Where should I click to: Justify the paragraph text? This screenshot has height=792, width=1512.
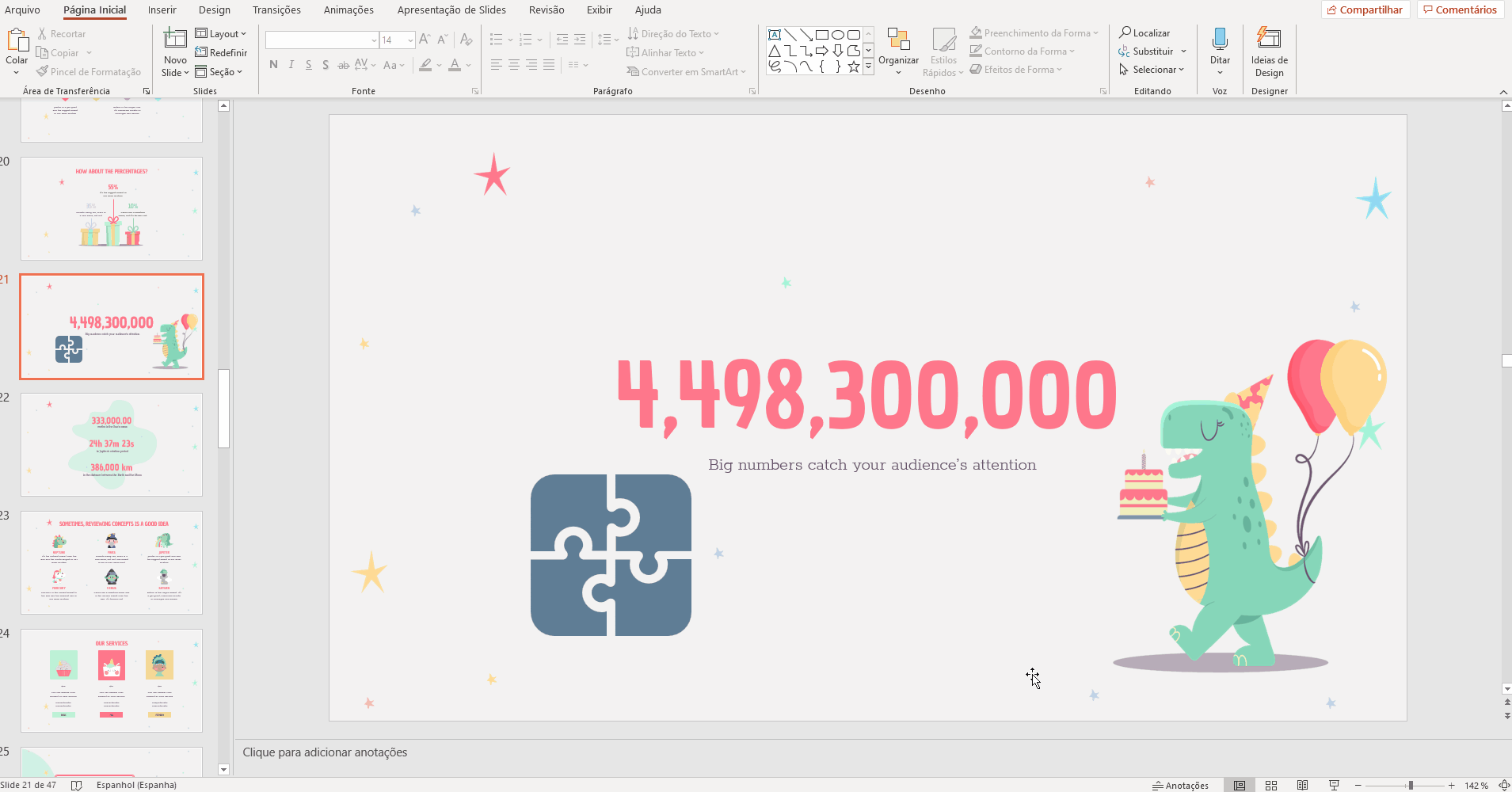point(549,65)
